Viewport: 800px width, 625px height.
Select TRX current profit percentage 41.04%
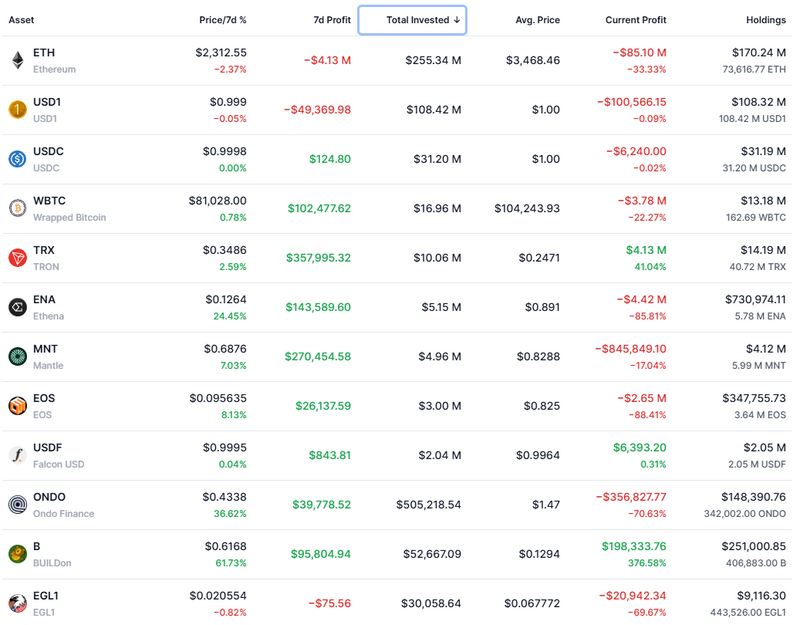[650, 267]
